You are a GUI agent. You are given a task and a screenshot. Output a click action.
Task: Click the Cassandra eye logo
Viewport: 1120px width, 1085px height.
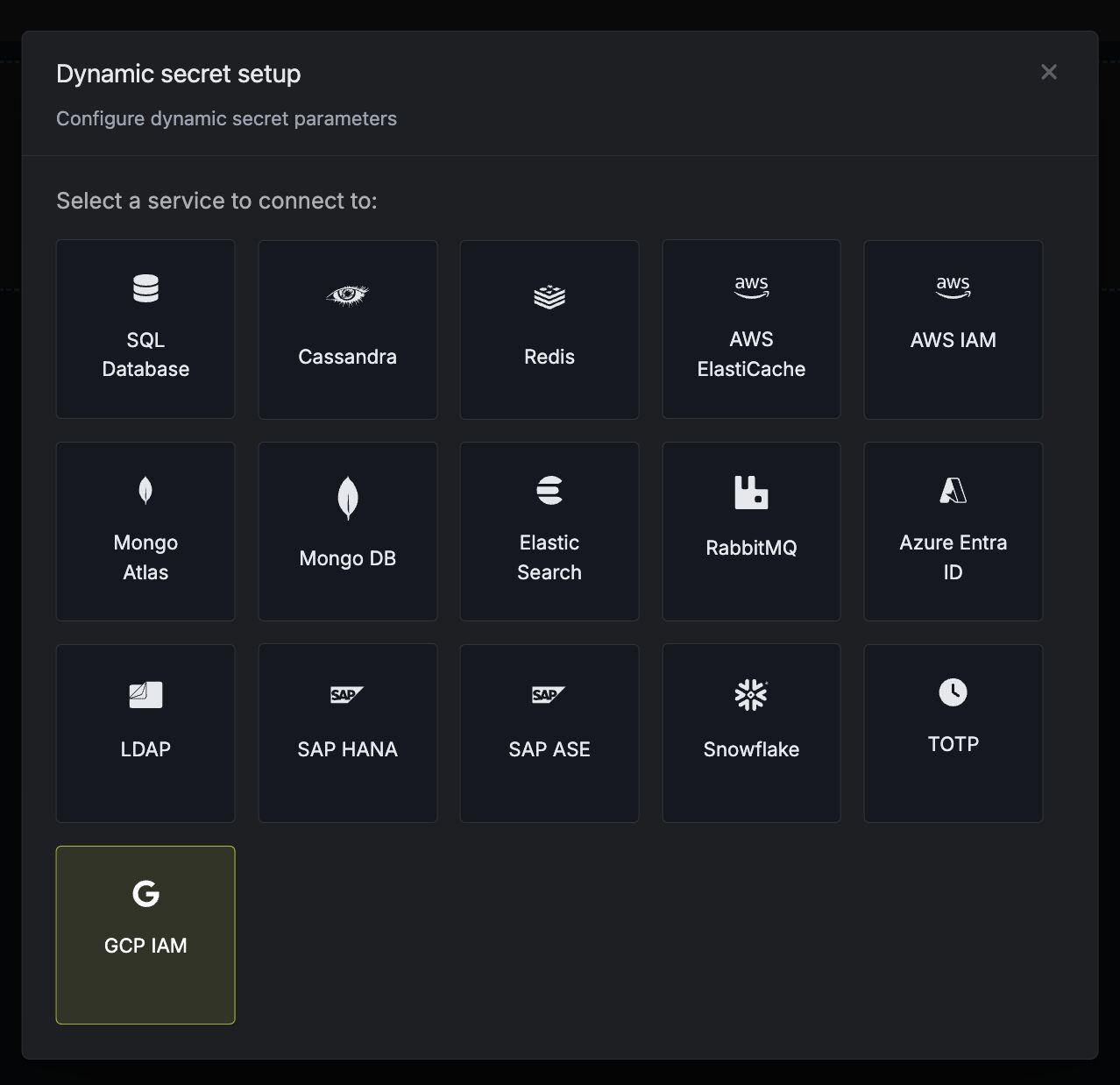coord(347,295)
